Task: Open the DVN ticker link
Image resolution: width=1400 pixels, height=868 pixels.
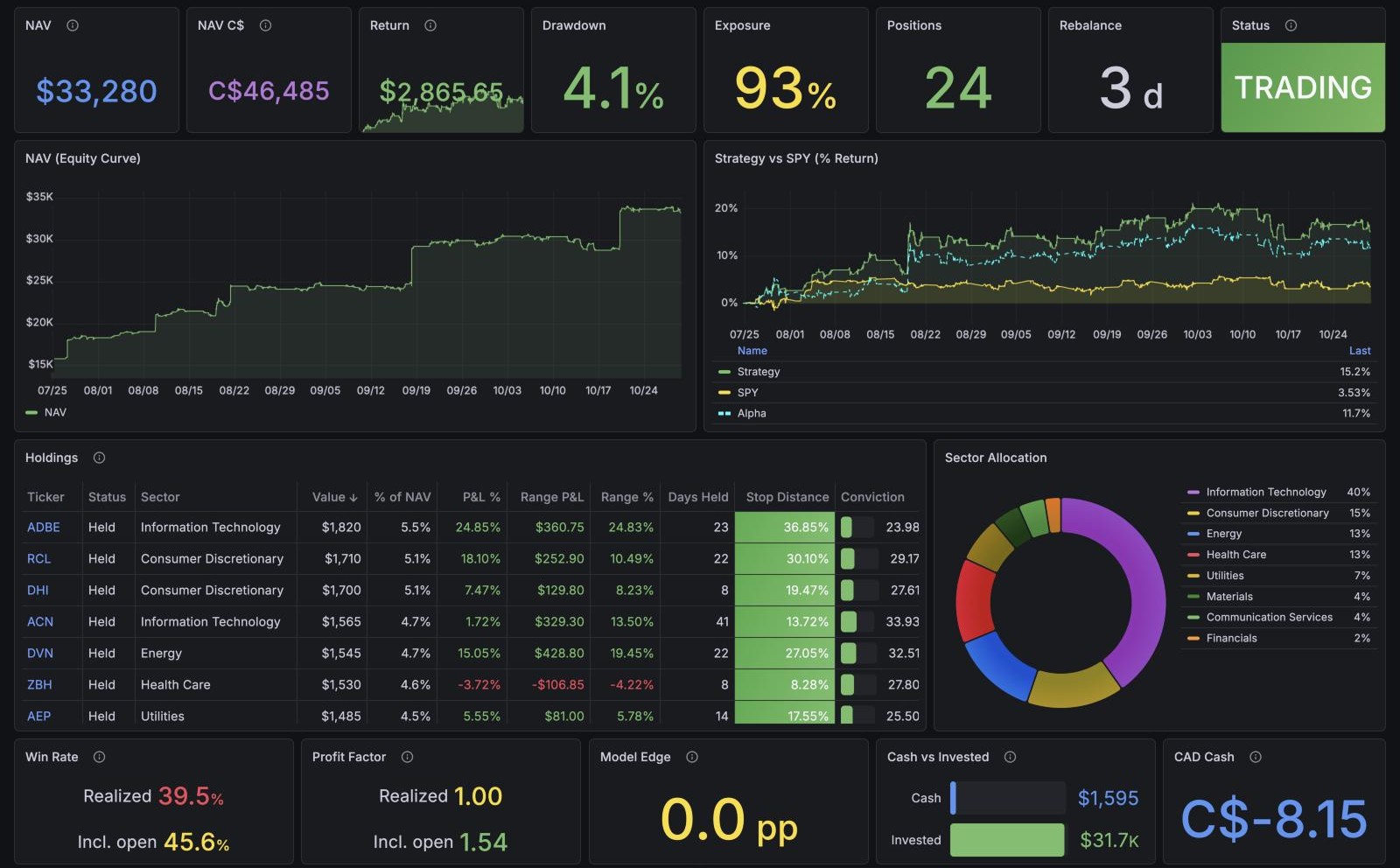Action: tap(40, 653)
